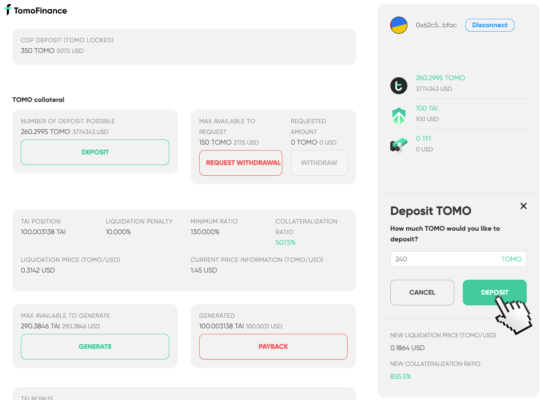
Task: Click the TOMO unit label in input
Action: pyautogui.click(x=511, y=259)
